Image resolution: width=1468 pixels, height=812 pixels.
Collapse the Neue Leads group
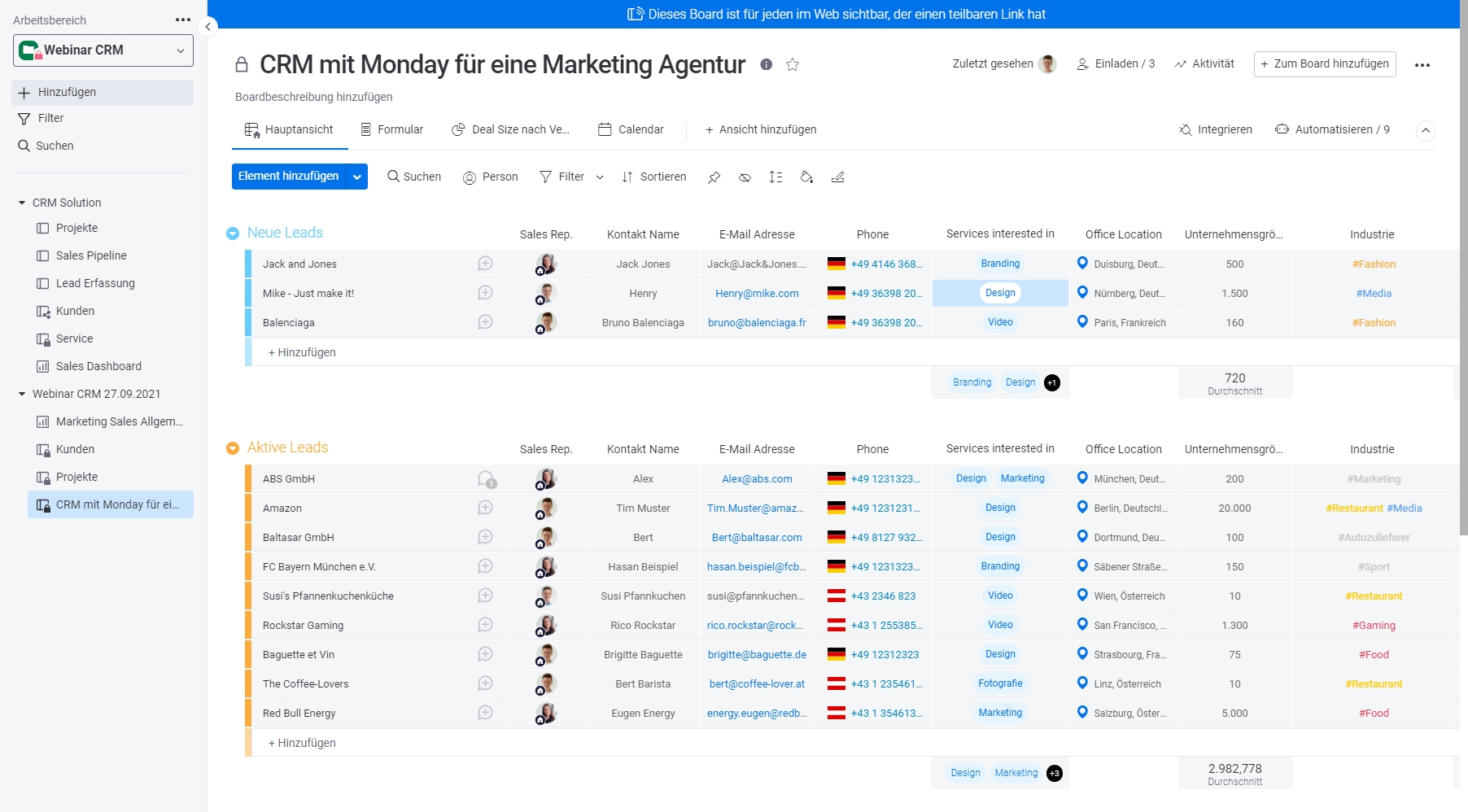[233, 234]
